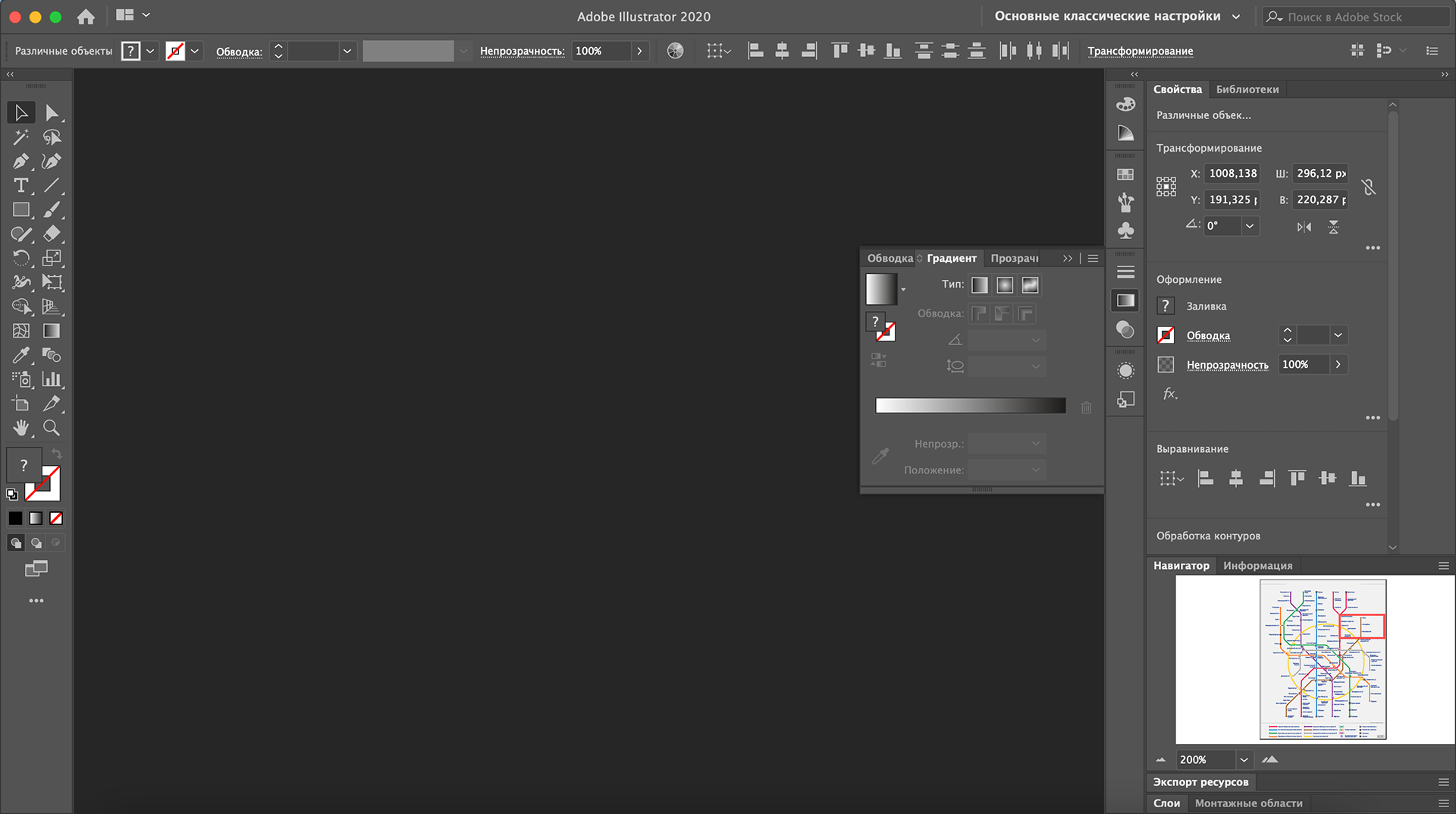The width and height of the screenshot is (1456, 814).
Task: Open the workspace switcher dropdown
Action: (x=1118, y=16)
